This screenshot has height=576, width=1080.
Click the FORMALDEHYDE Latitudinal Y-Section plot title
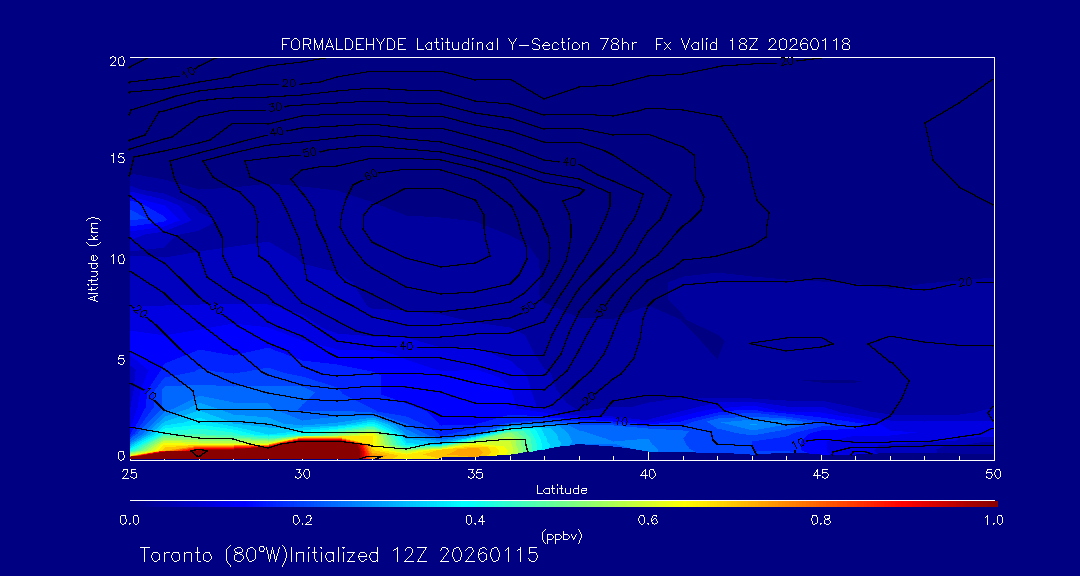[565, 44]
